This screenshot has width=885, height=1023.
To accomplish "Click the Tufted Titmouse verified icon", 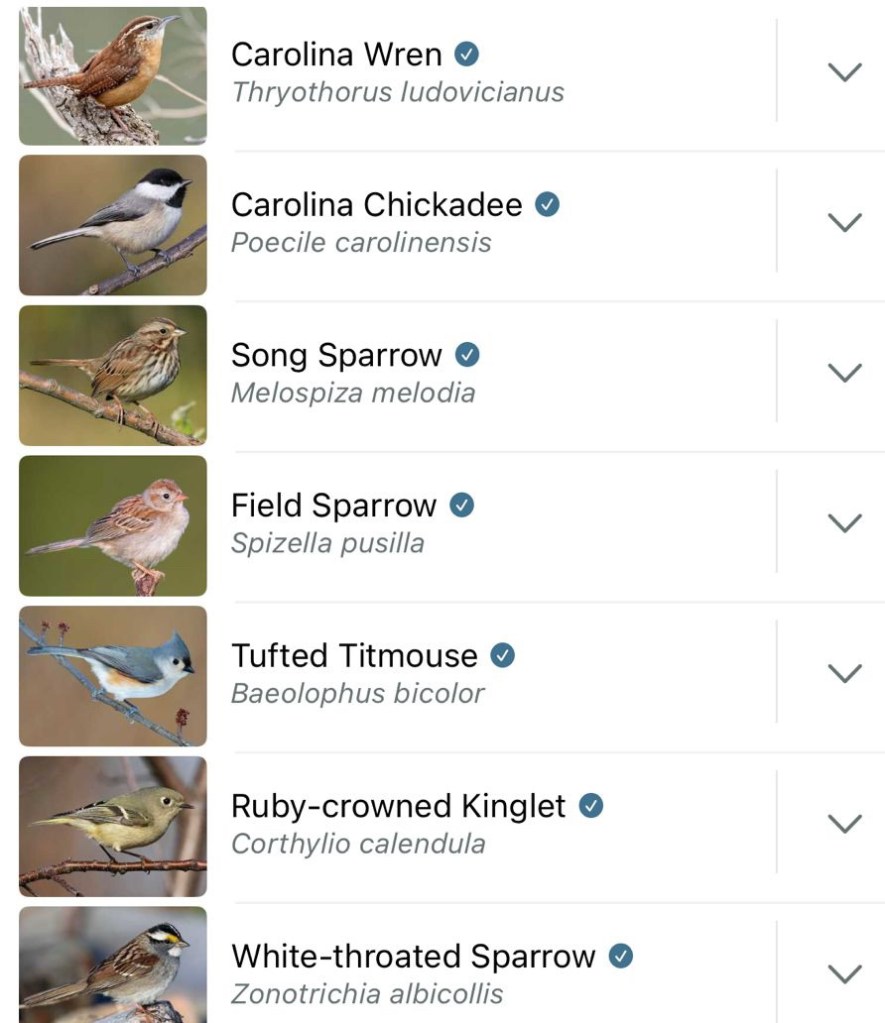I will point(503,656).
